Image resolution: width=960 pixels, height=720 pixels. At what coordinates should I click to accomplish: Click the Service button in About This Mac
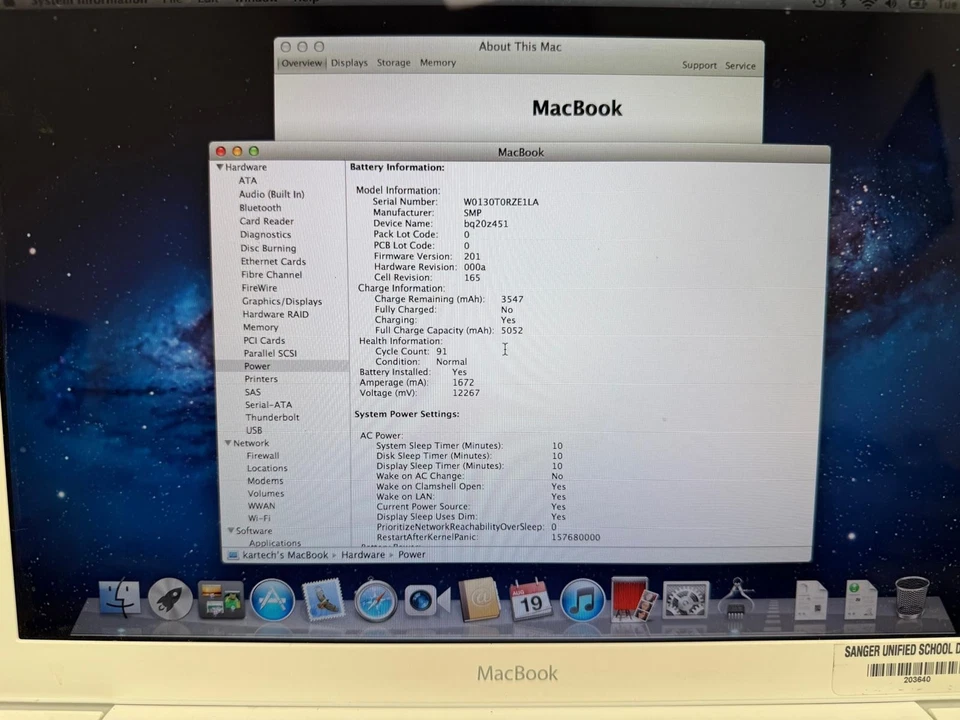point(740,65)
